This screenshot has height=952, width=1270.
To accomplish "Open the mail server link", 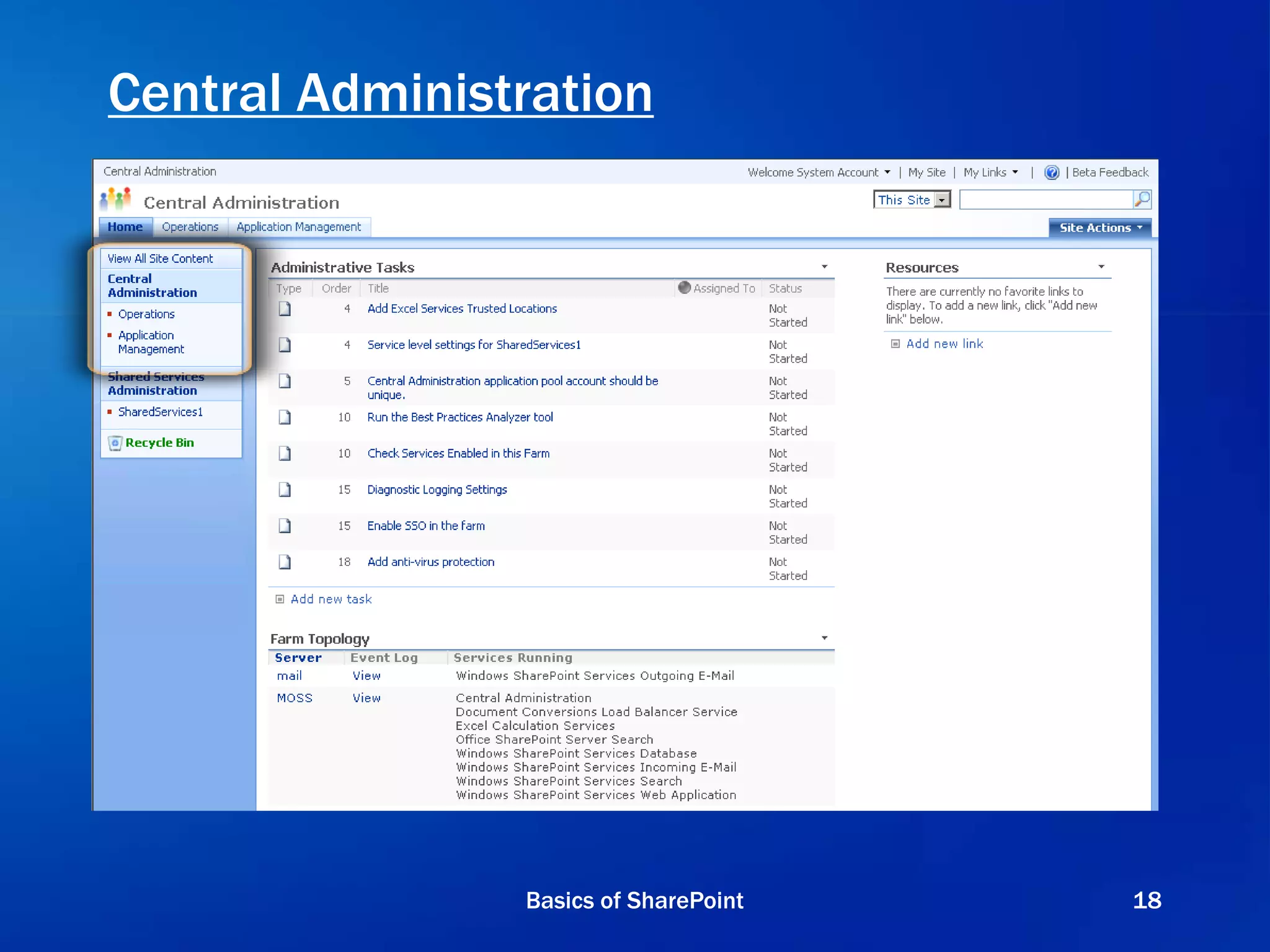I will point(290,676).
